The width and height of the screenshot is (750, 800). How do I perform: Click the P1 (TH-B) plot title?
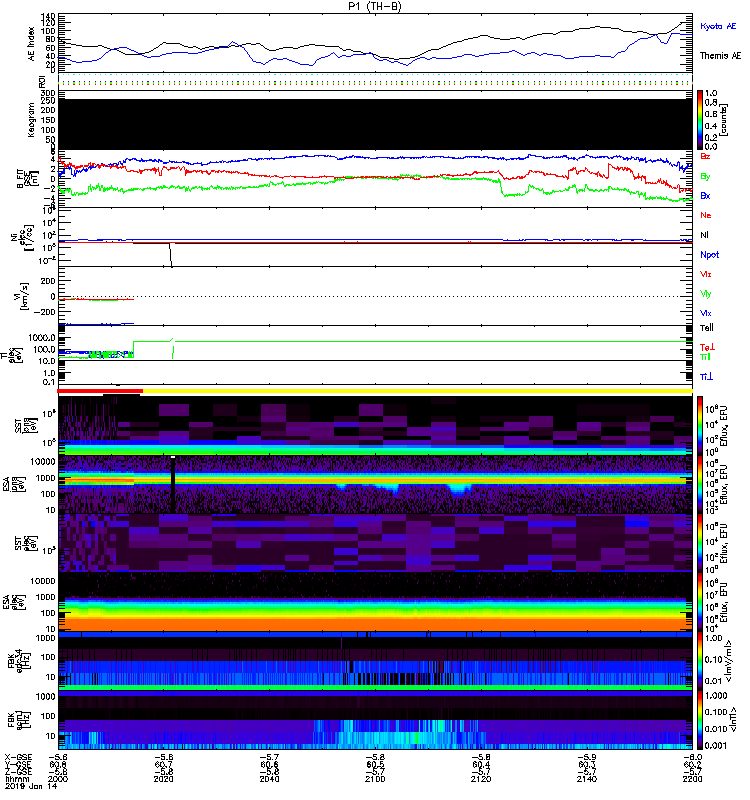(x=375, y=6)
